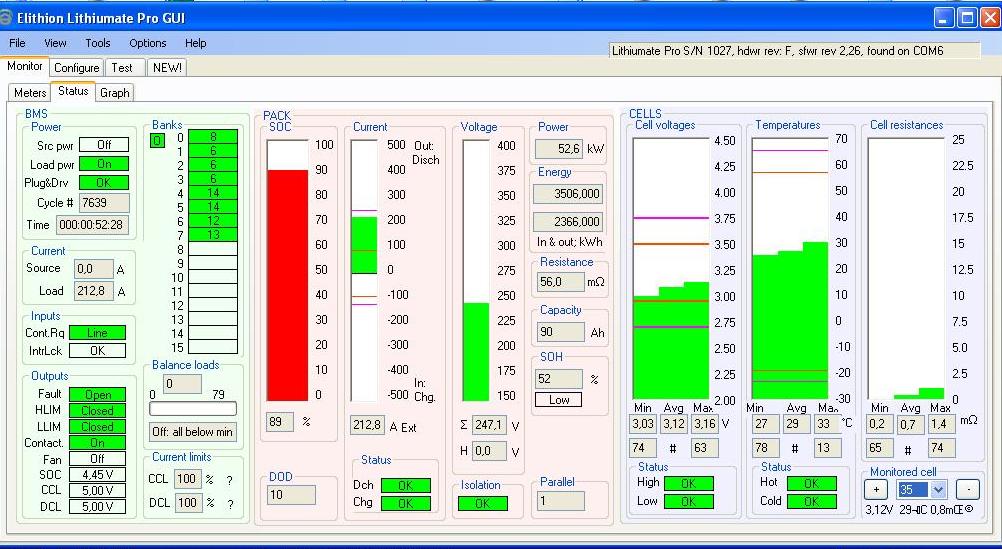The width and height of the screenshot is (1002, 549).
Task: Click the red SOC bar gauge
Action: coord(288,270)
